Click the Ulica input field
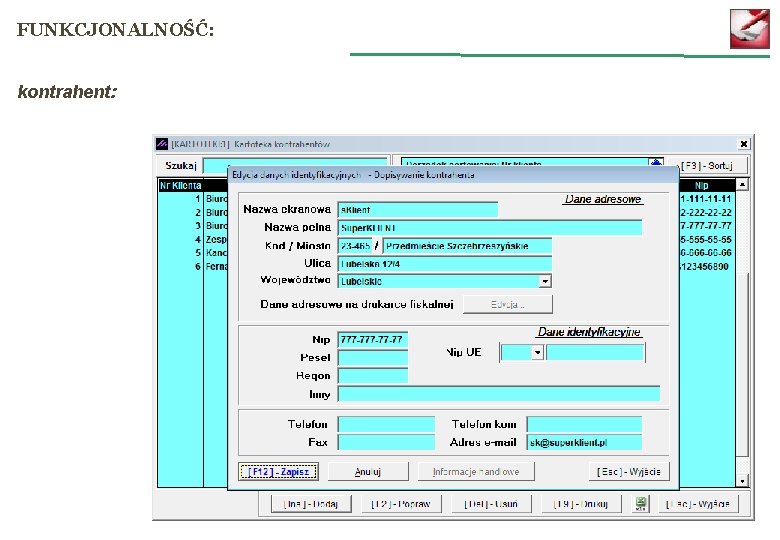Screen dimensions: 780x540 [x=445, y=264]
